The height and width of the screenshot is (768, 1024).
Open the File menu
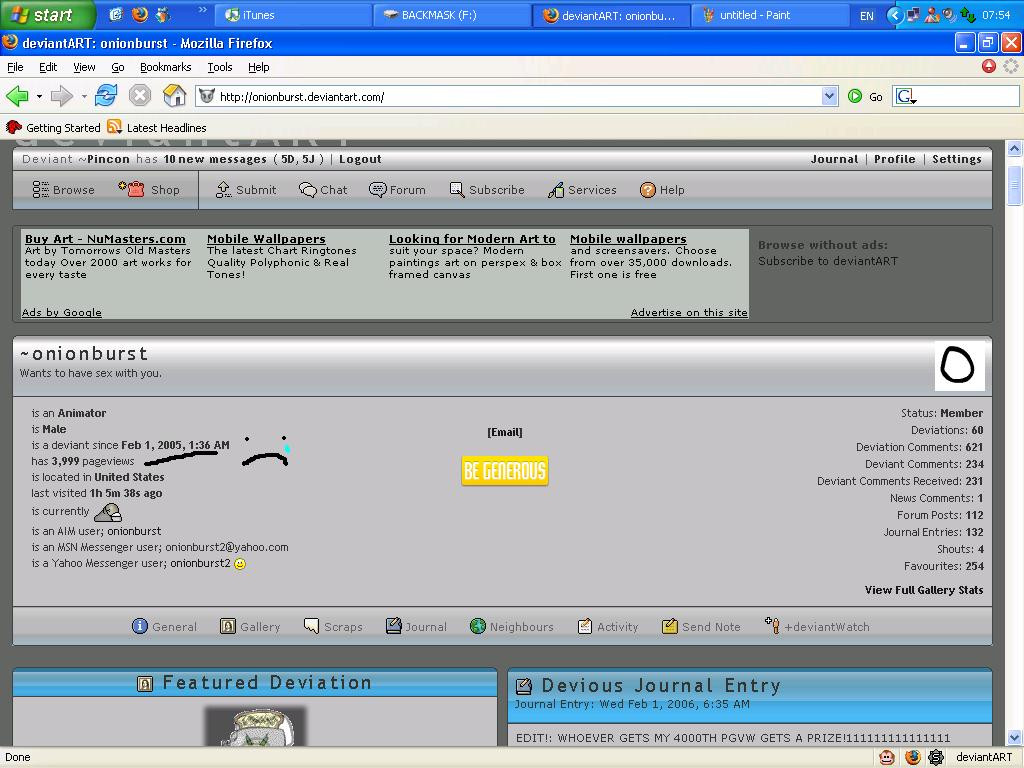point(15,67)
